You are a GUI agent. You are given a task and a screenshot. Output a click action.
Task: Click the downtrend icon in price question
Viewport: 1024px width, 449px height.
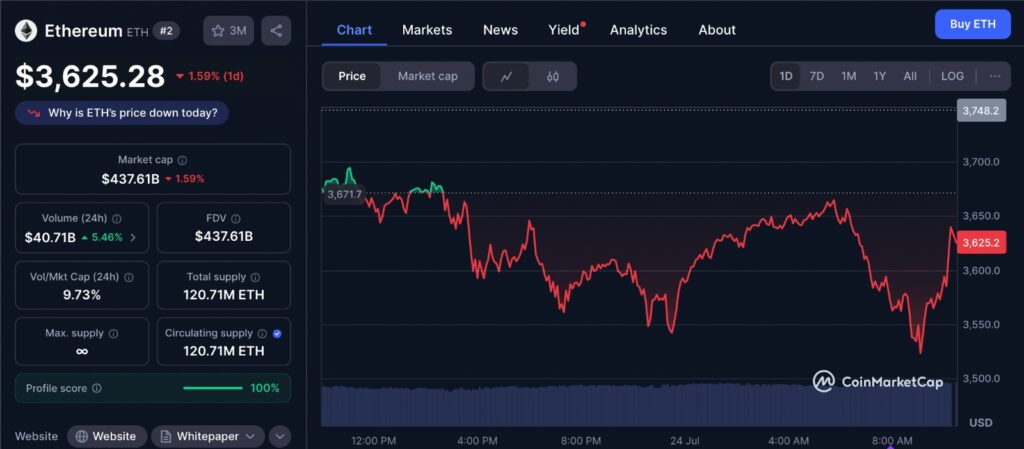(33, 113)
